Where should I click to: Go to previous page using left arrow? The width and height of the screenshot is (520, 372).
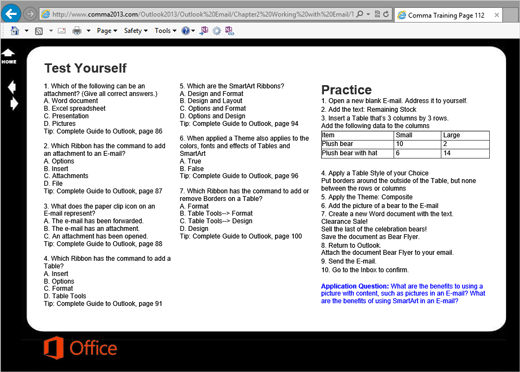pos(12,87)
